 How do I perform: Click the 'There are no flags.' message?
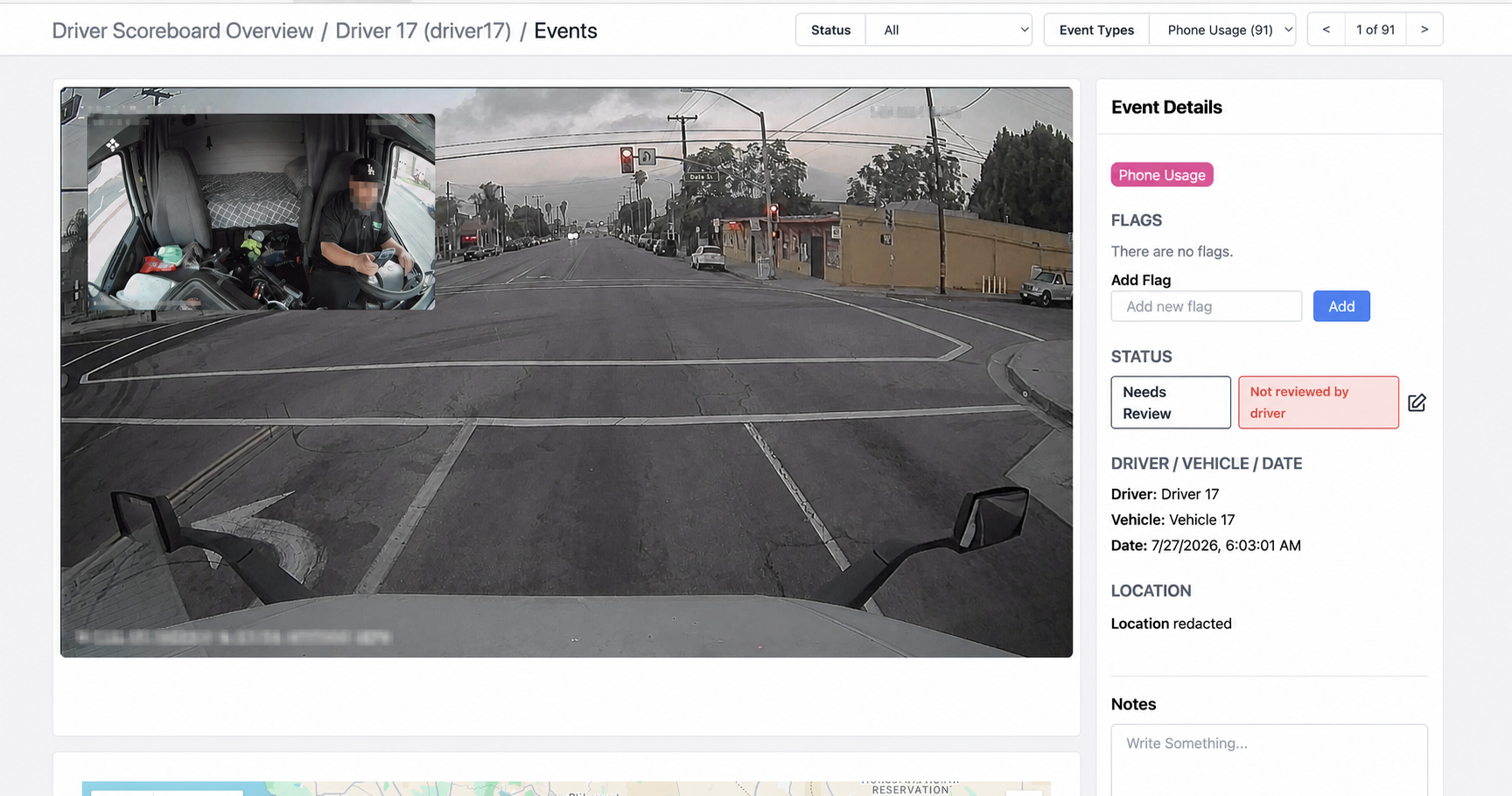pyautogui.click(x=1172, y=252)
